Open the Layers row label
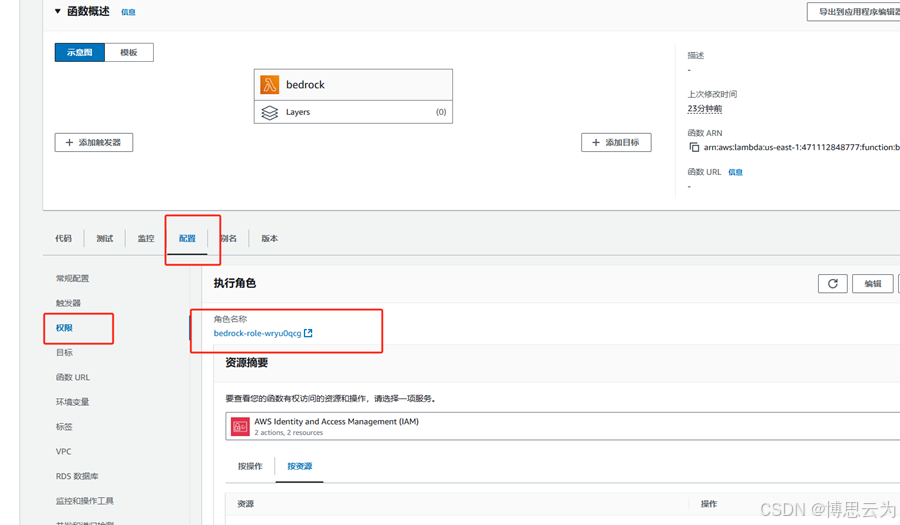This screenshot has height=525, width=900. tap(298, 112)
